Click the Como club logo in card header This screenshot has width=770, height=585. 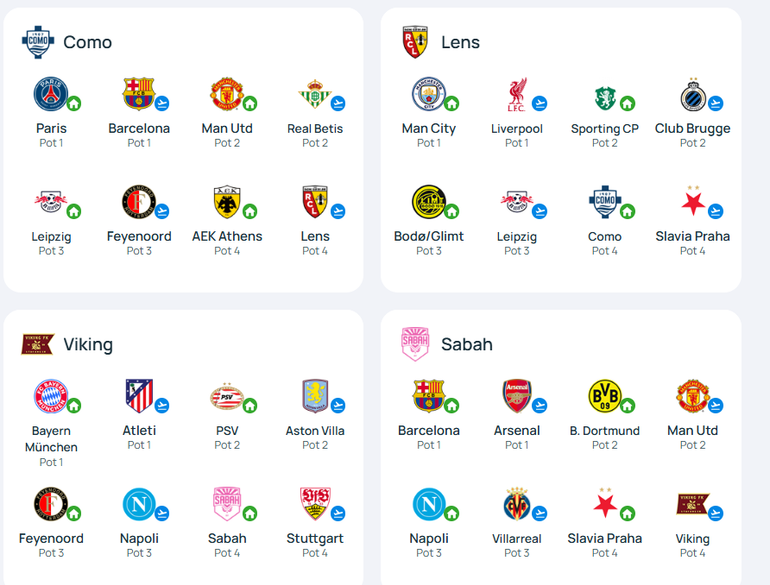pyautogui.click(x=38, y=42)
